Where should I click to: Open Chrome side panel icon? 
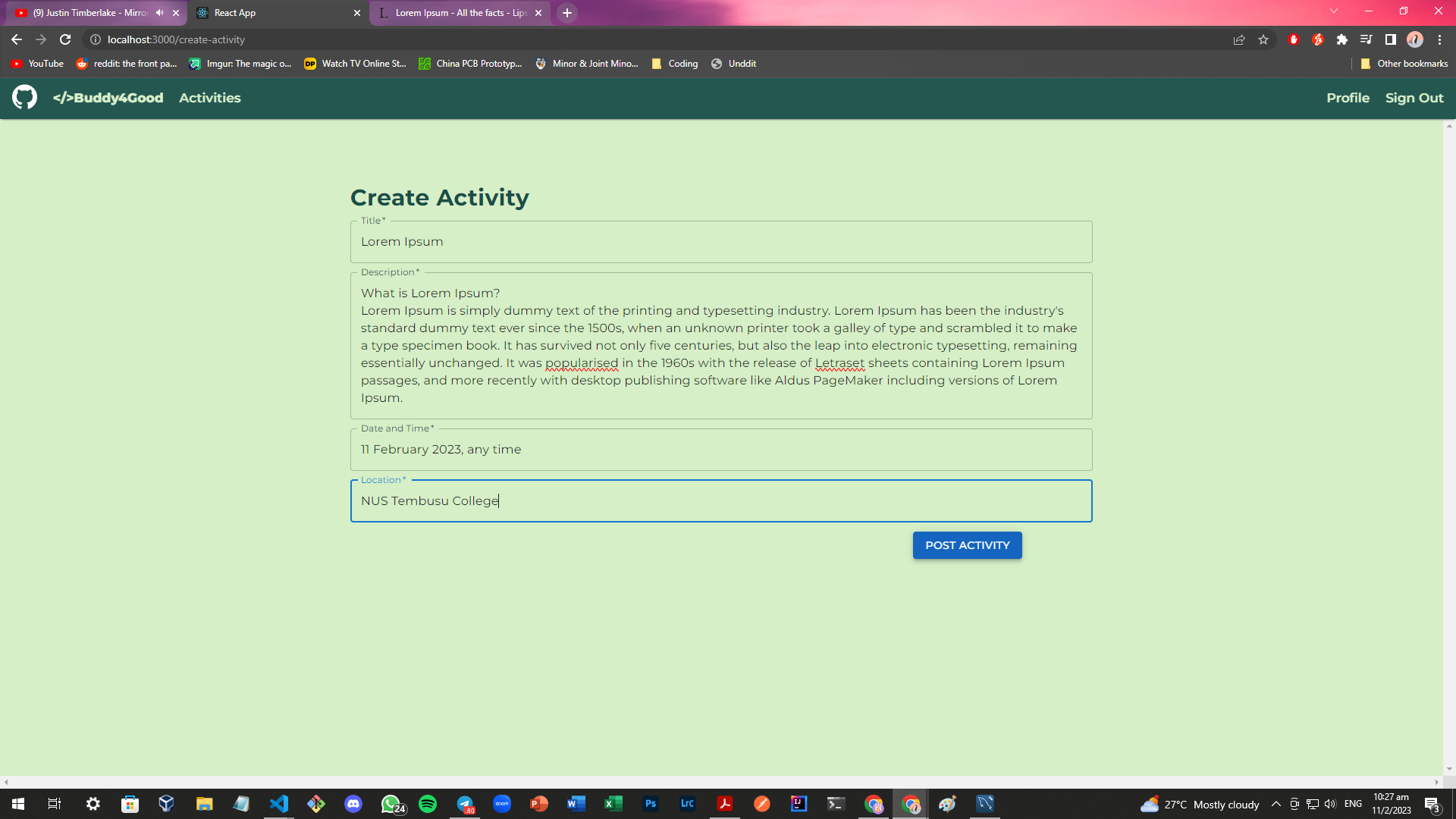[x=1390, y=39]
